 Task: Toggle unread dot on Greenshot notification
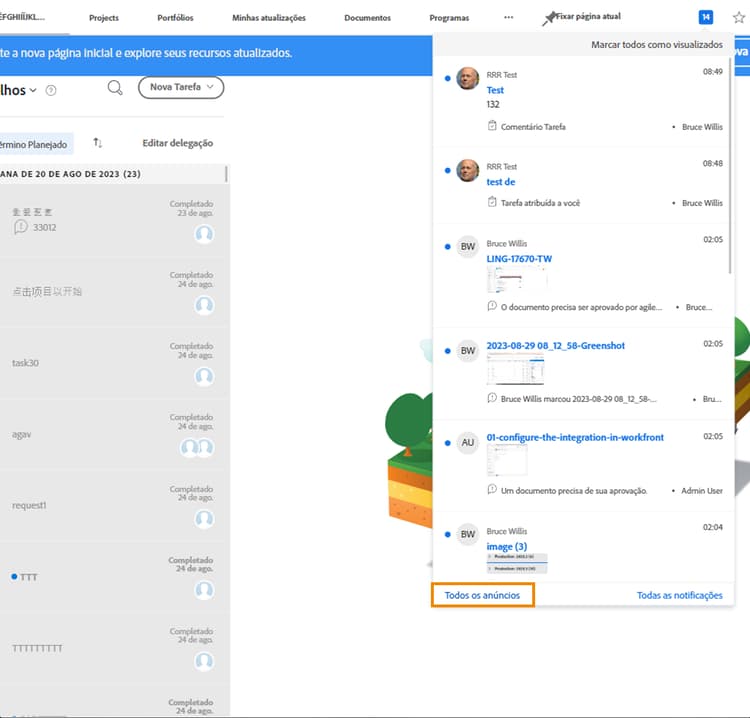point(447,351)
